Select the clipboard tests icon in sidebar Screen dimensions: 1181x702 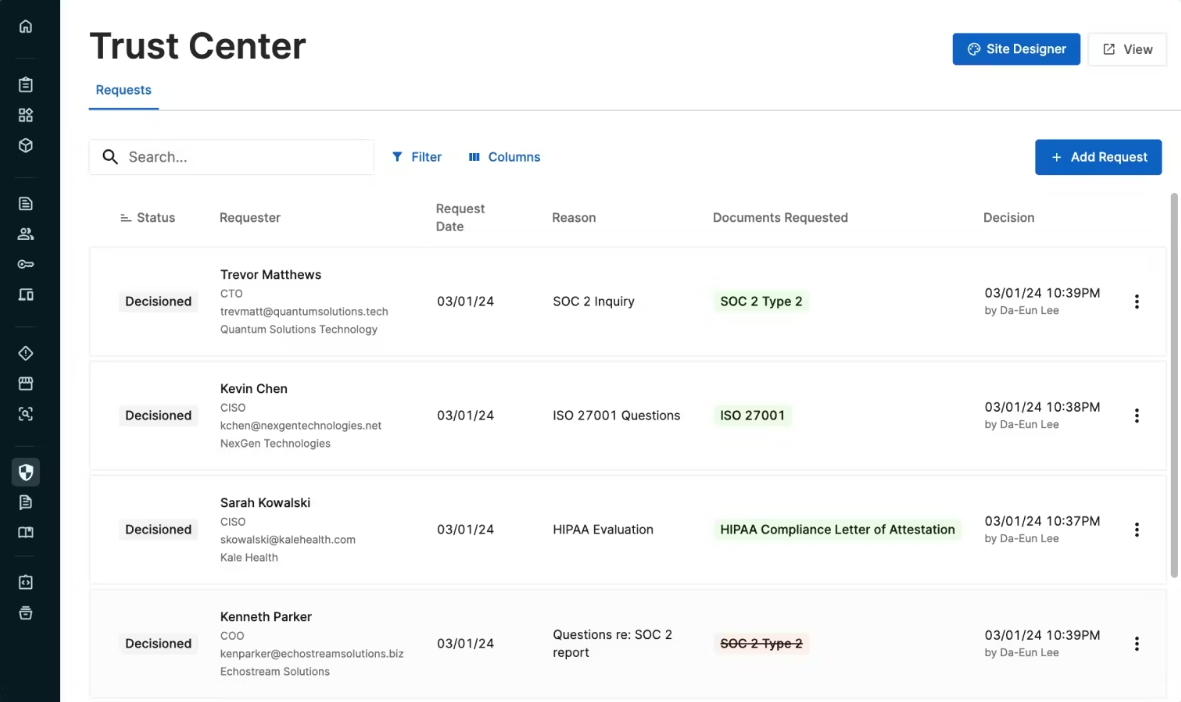coord(25,84)
